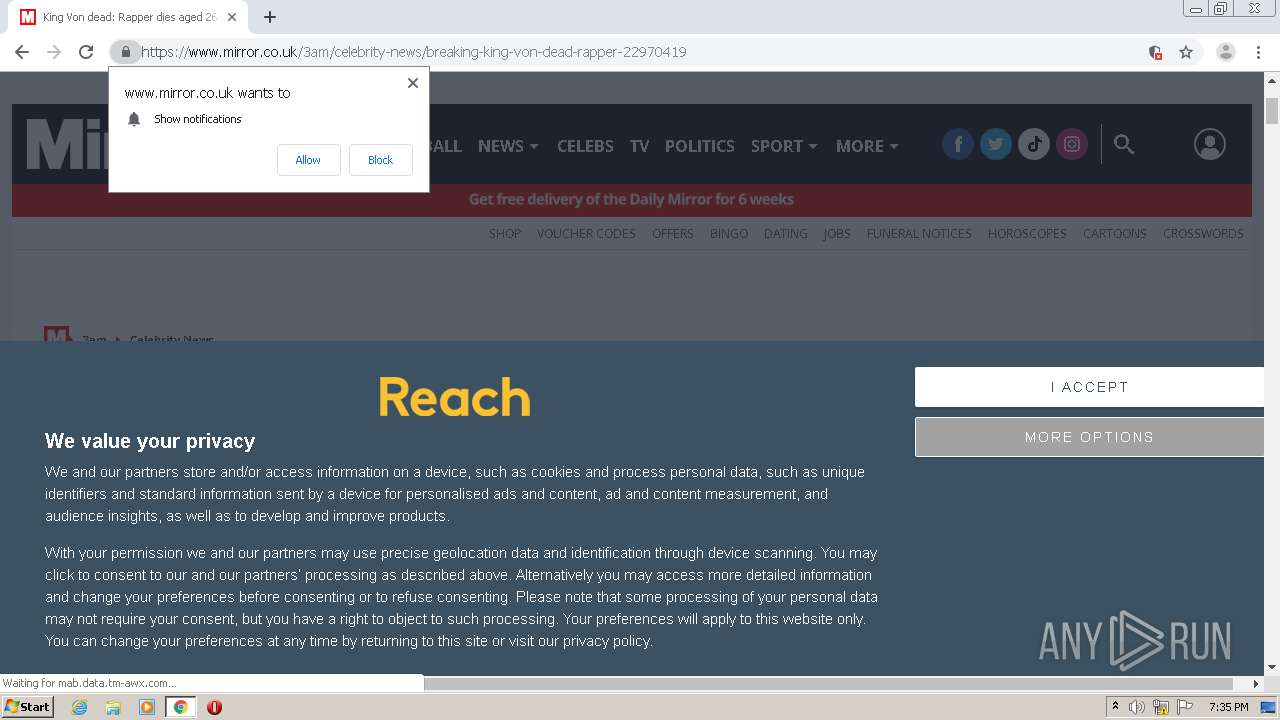The height and width of the screenshot is (720, 1280).
Task: Click the address bar URL field
Action: point(640,52)
